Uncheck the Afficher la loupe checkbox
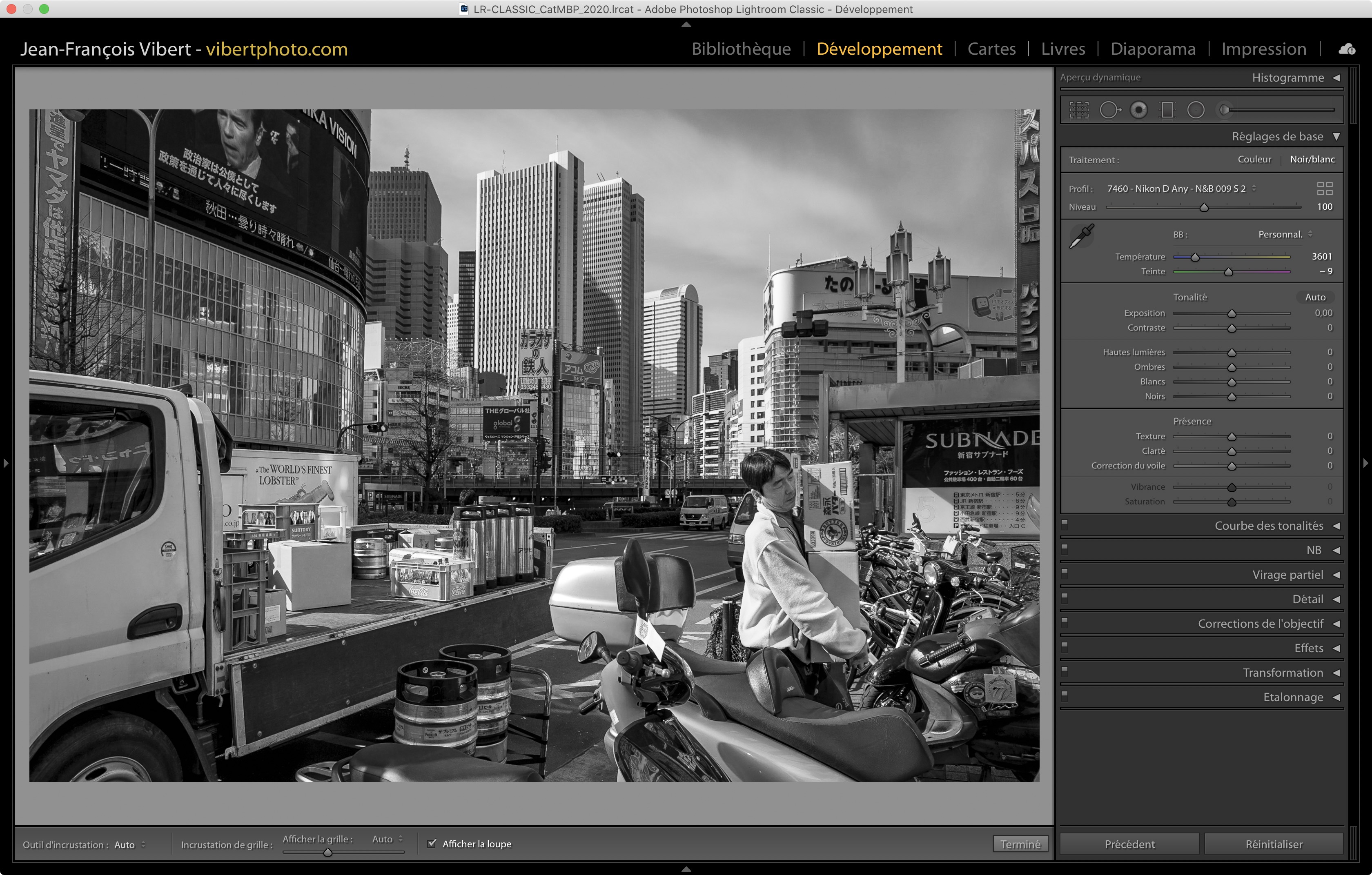 point(432,843)
